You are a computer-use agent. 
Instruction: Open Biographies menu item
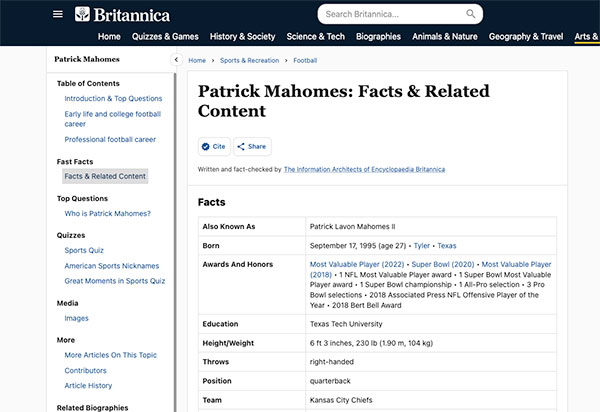point(378,37)
